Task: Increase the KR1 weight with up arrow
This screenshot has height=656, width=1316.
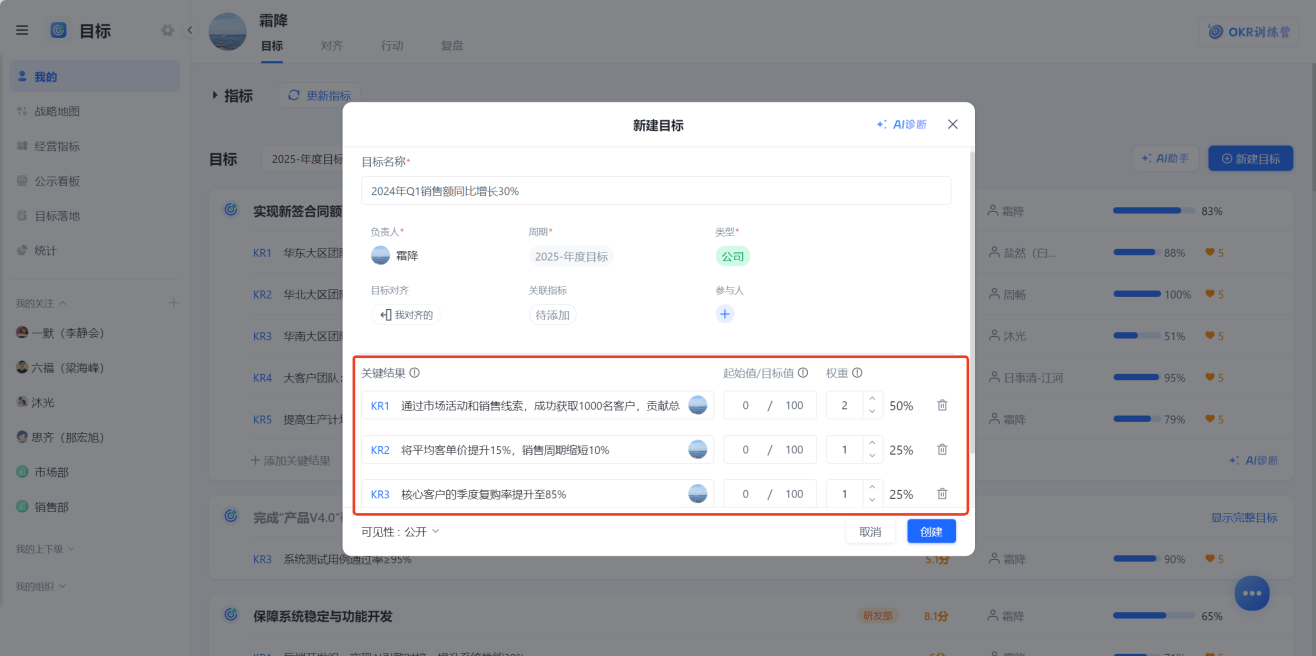Action: pos(871,399)
